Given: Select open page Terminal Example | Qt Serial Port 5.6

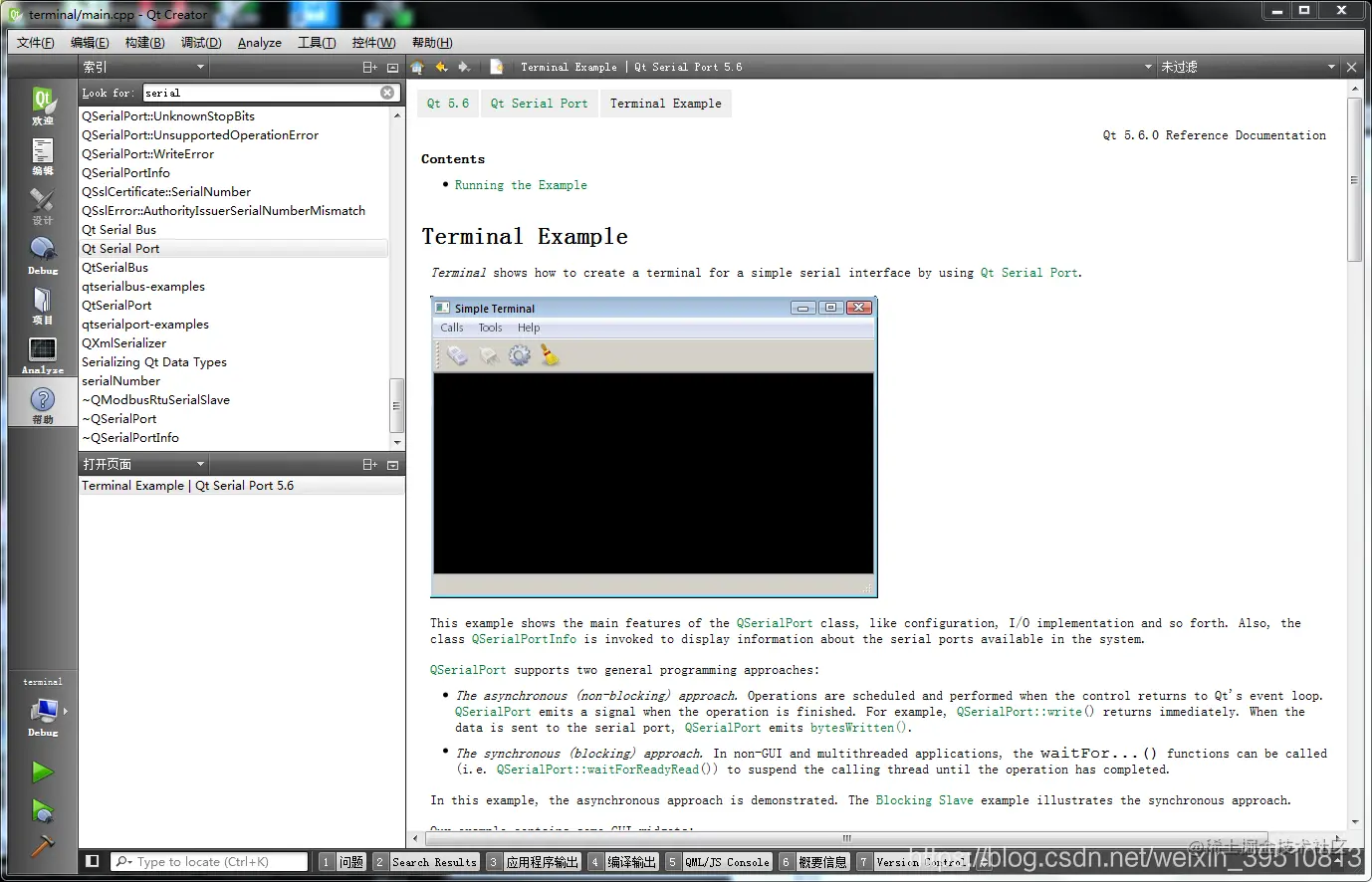Looking at the screenshot, I should [x=242, y=486].
